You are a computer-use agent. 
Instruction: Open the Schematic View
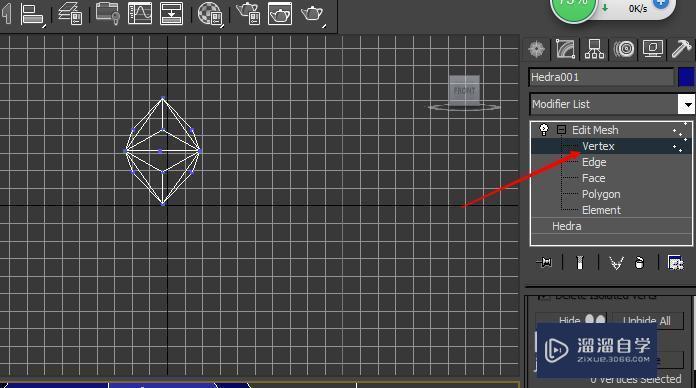pos(171,13)
